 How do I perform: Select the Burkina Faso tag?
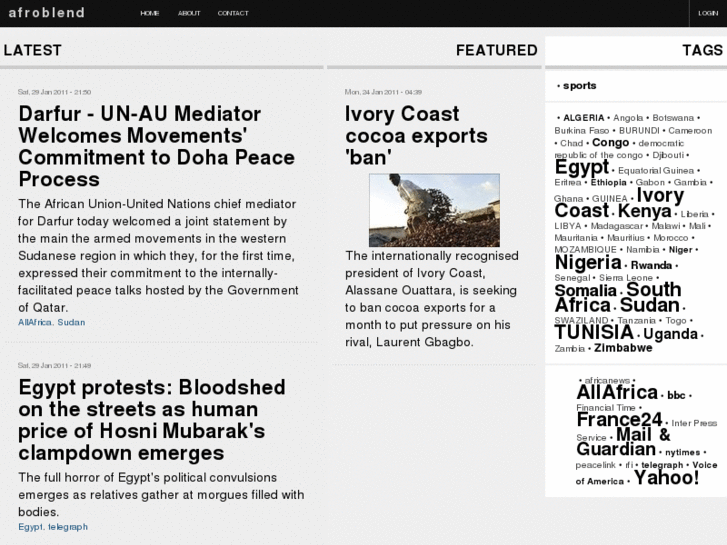[x=582, y=131]
